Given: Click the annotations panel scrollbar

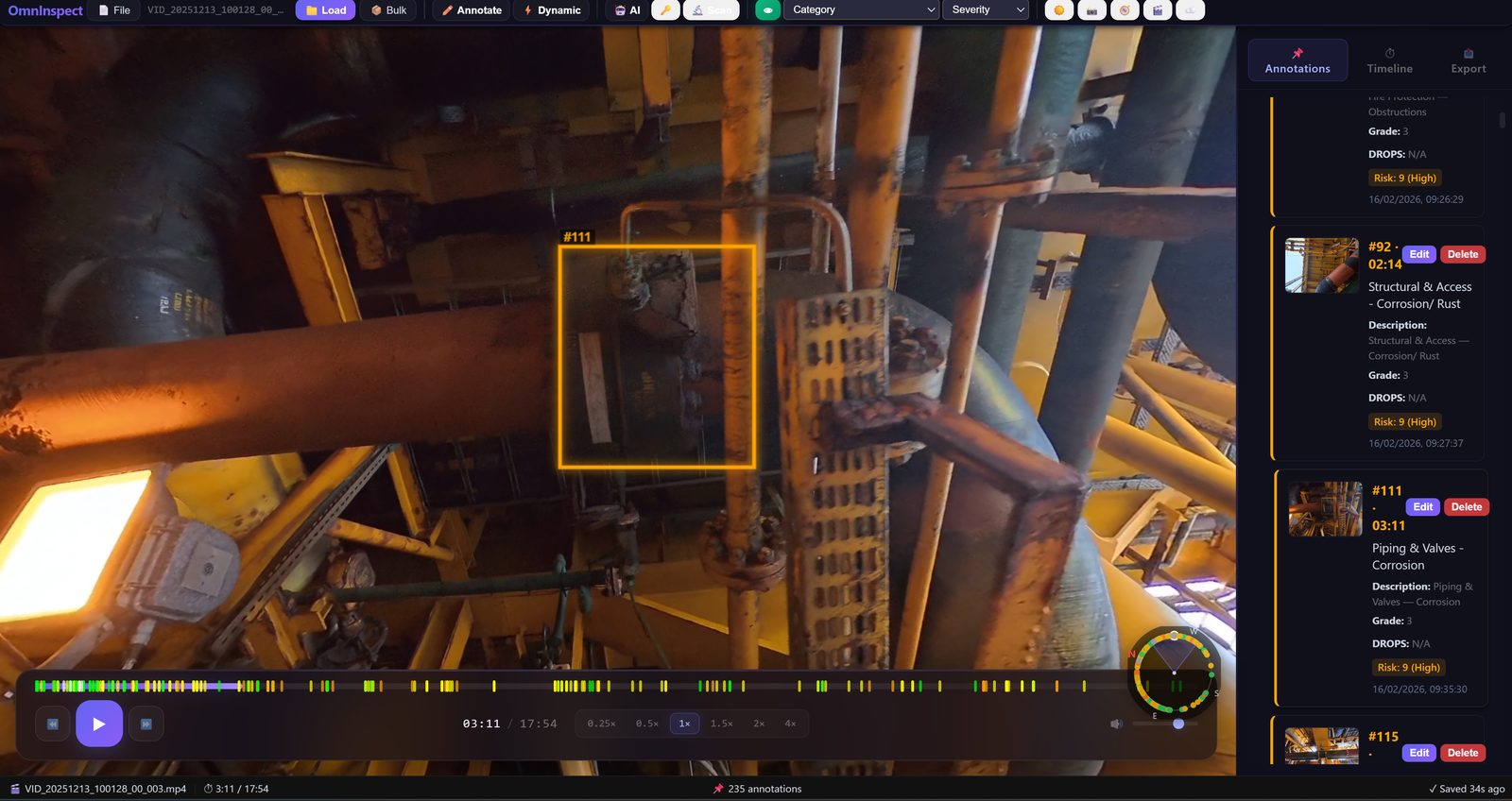Looking at the screenshot, I should coord(1503,120).
